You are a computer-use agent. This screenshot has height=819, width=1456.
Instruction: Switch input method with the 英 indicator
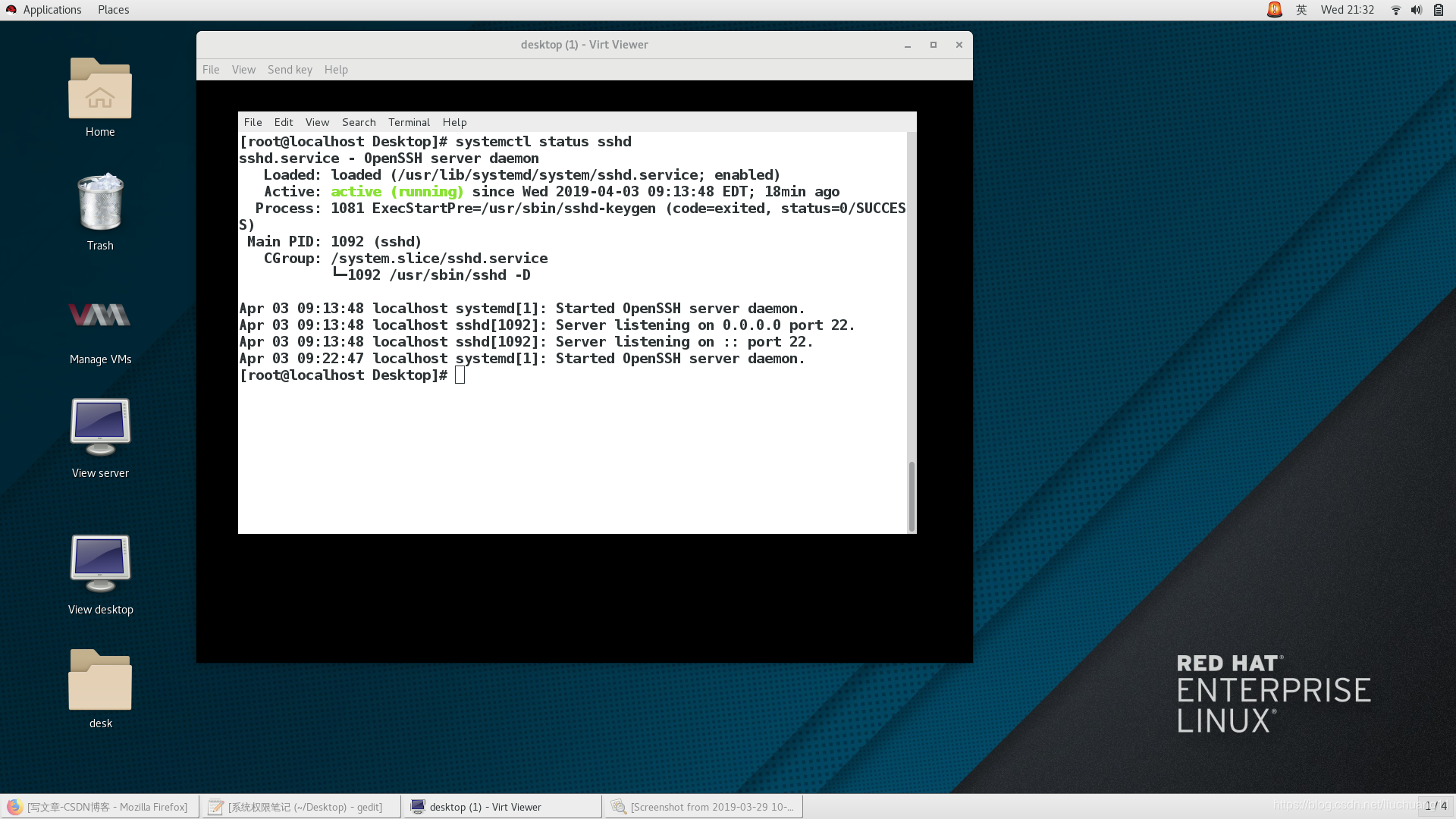tap(1301, 10)
